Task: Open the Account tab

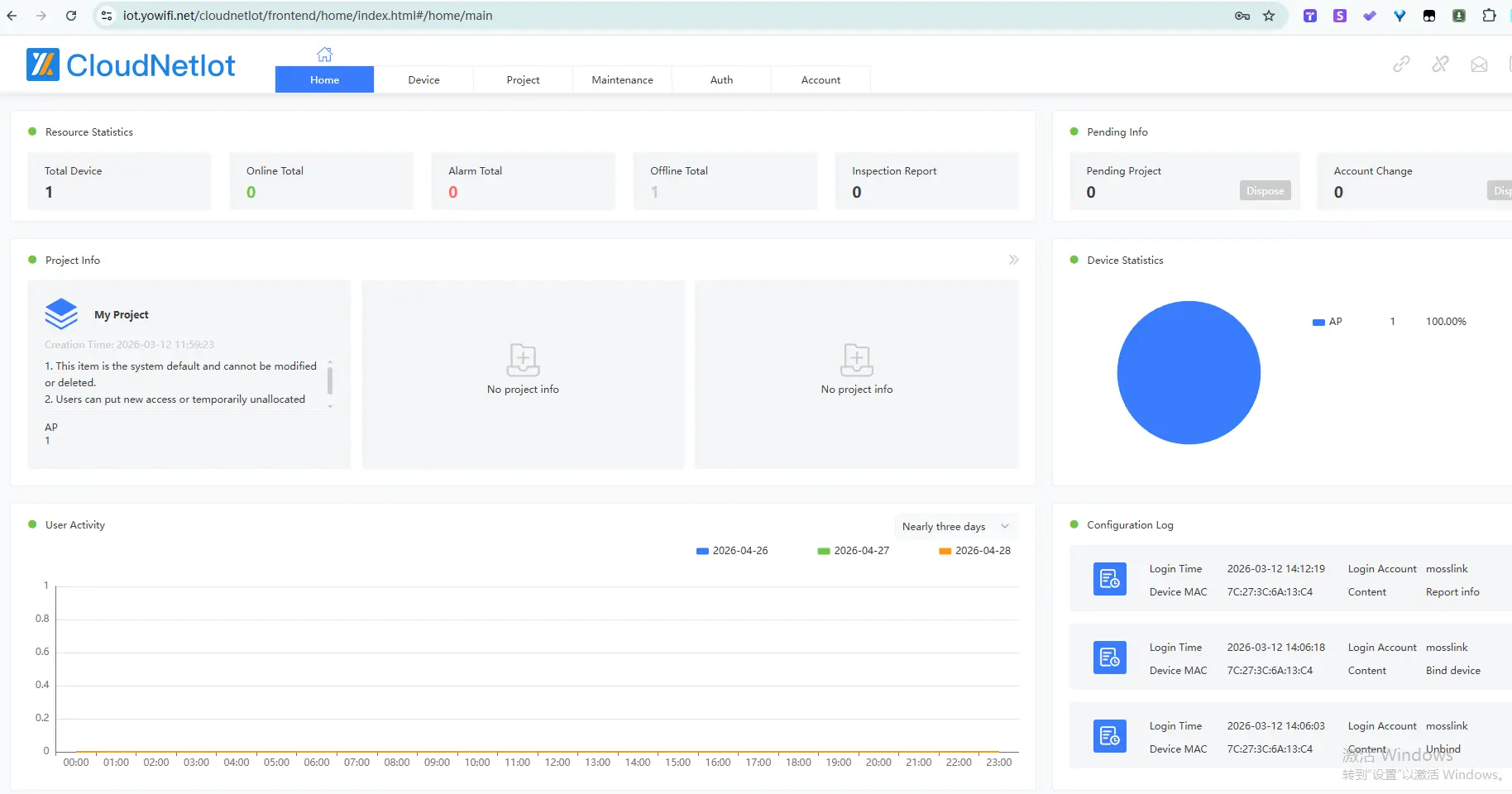Action: pyautogui.click(x=821, y=79)
